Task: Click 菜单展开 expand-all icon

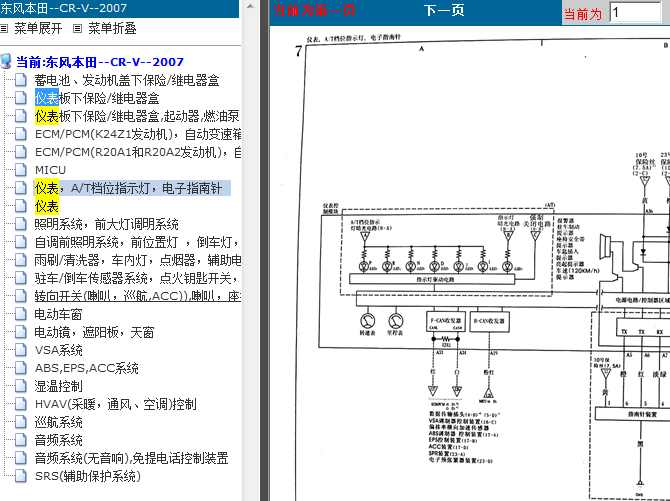Action: click(x=4, y=29)
